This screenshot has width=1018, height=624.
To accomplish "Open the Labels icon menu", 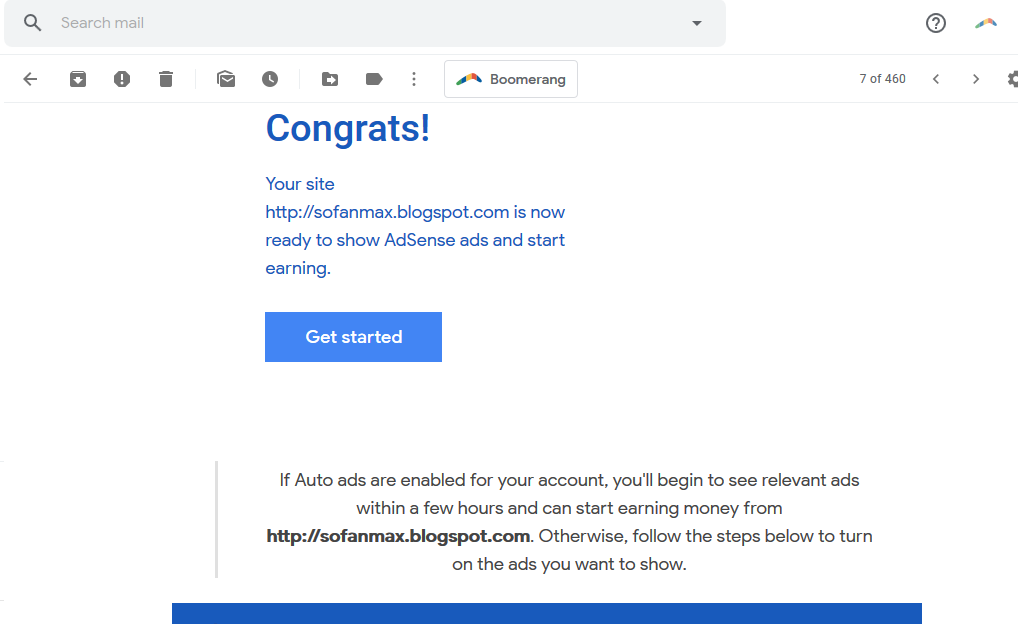I will [x=374, y=79].
